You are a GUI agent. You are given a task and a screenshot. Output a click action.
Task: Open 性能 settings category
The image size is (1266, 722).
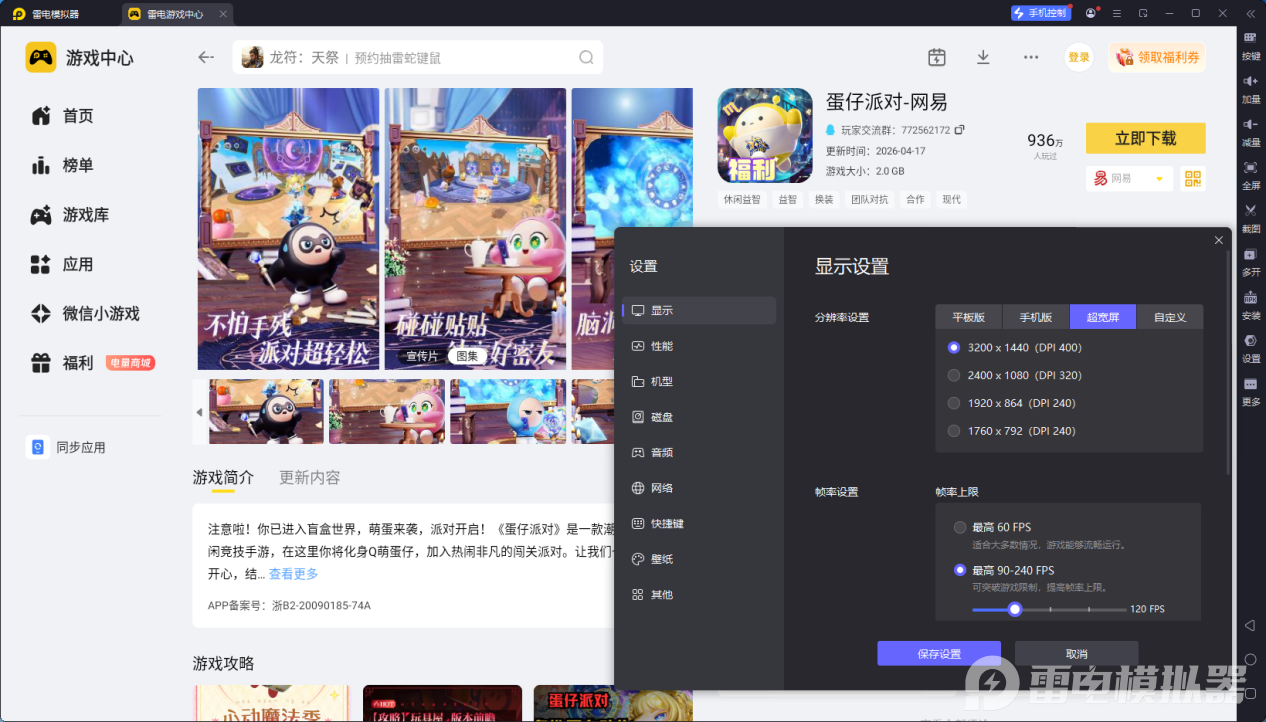coord(699,346)
